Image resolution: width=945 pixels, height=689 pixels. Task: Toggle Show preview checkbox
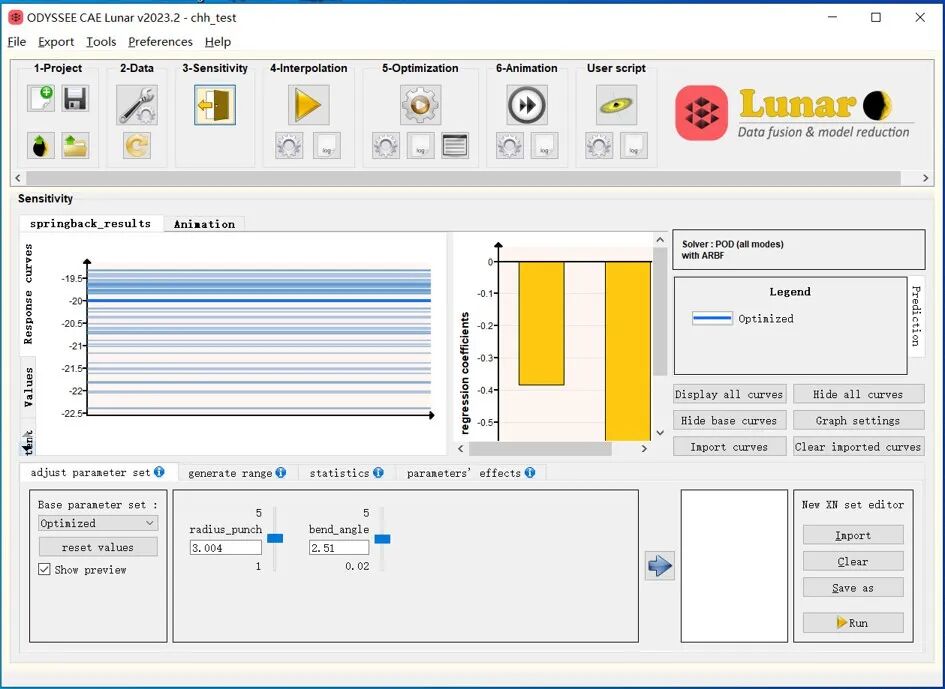pyautogui.click(x=44, y=569)
